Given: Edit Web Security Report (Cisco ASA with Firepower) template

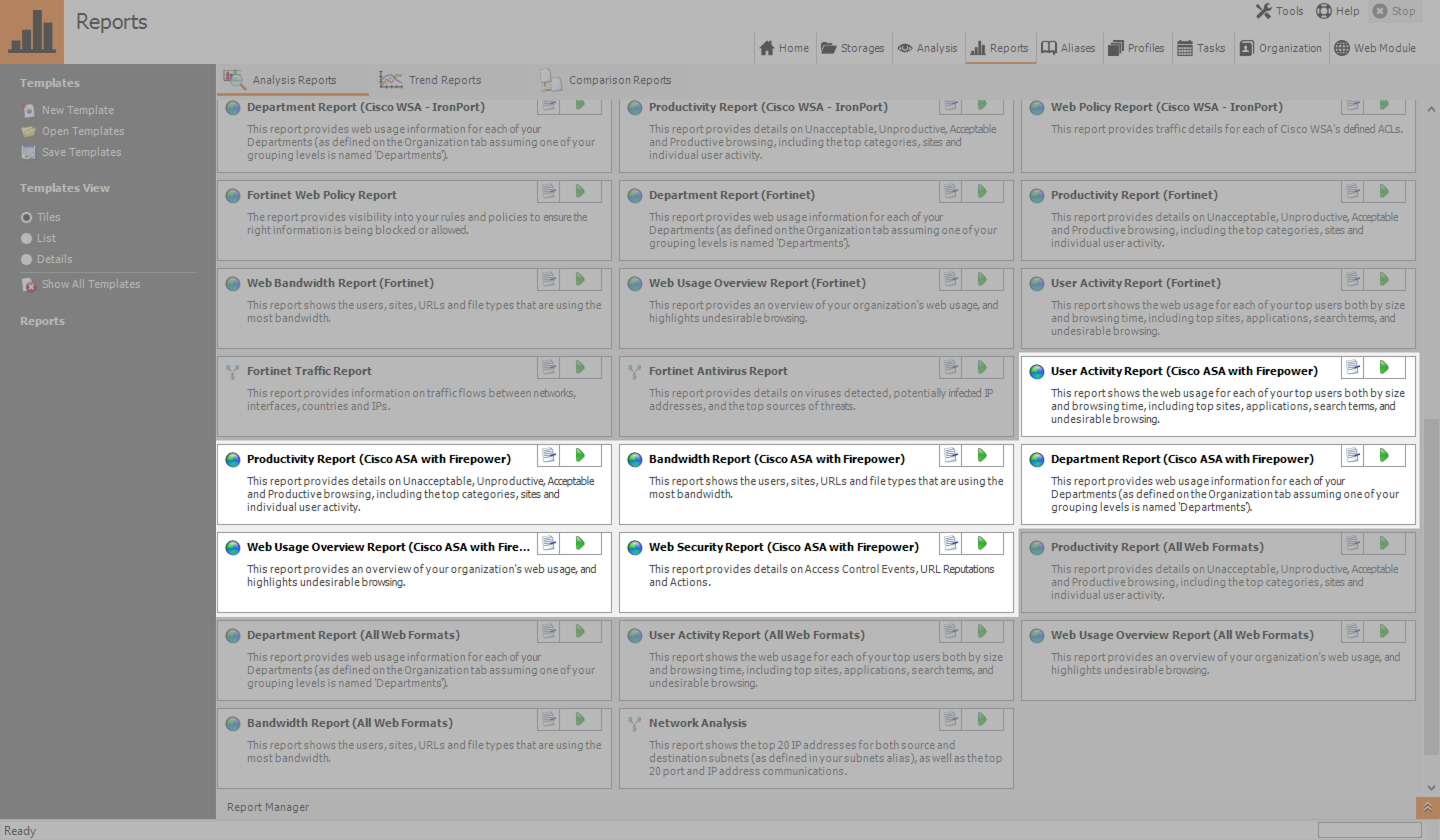Looking at the screenshot, I should (x=951, y=543).
